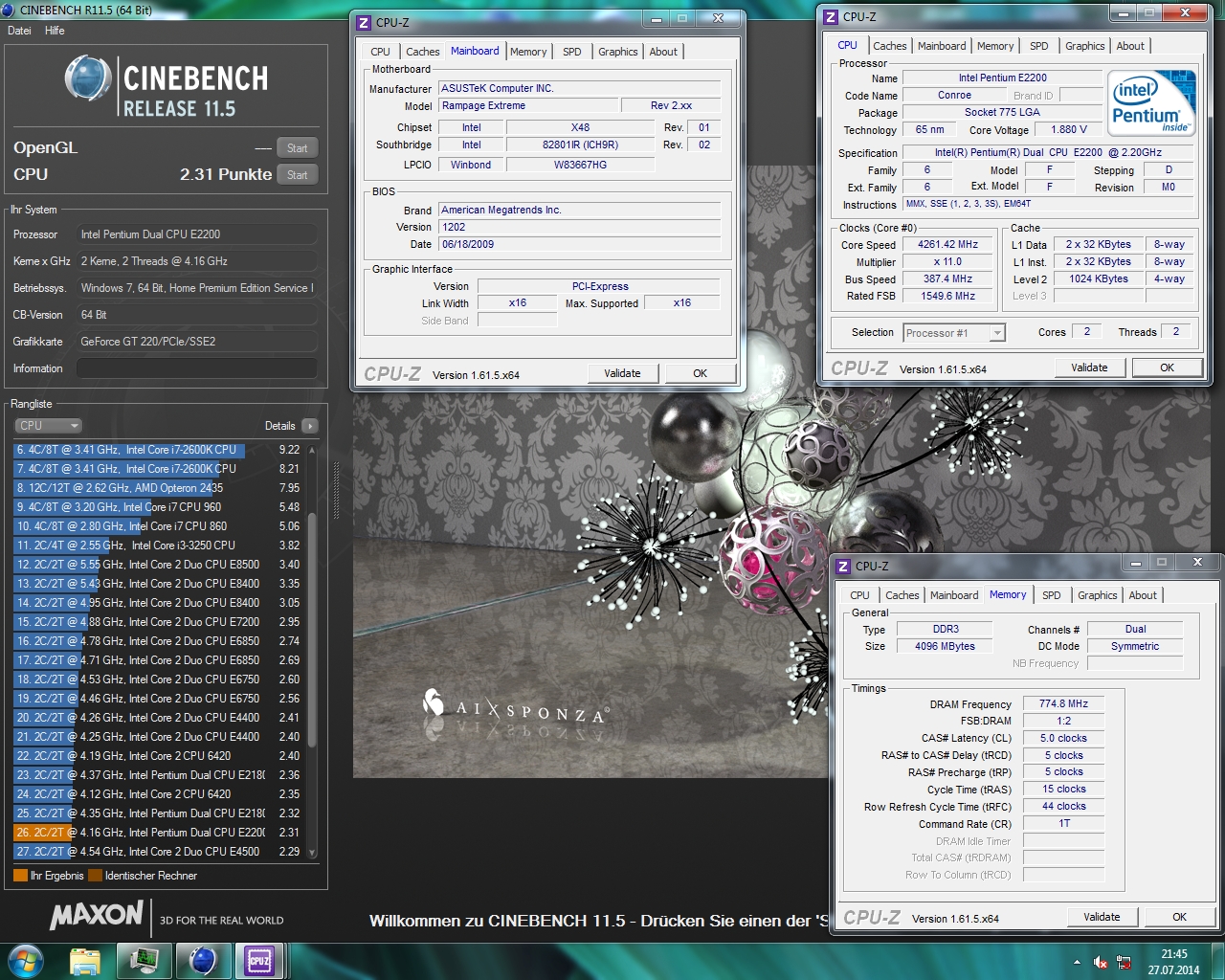Open SPD tab in Memory CPU-Z window
This screenshot has width=1225, height=980.
coord(1051,595)
